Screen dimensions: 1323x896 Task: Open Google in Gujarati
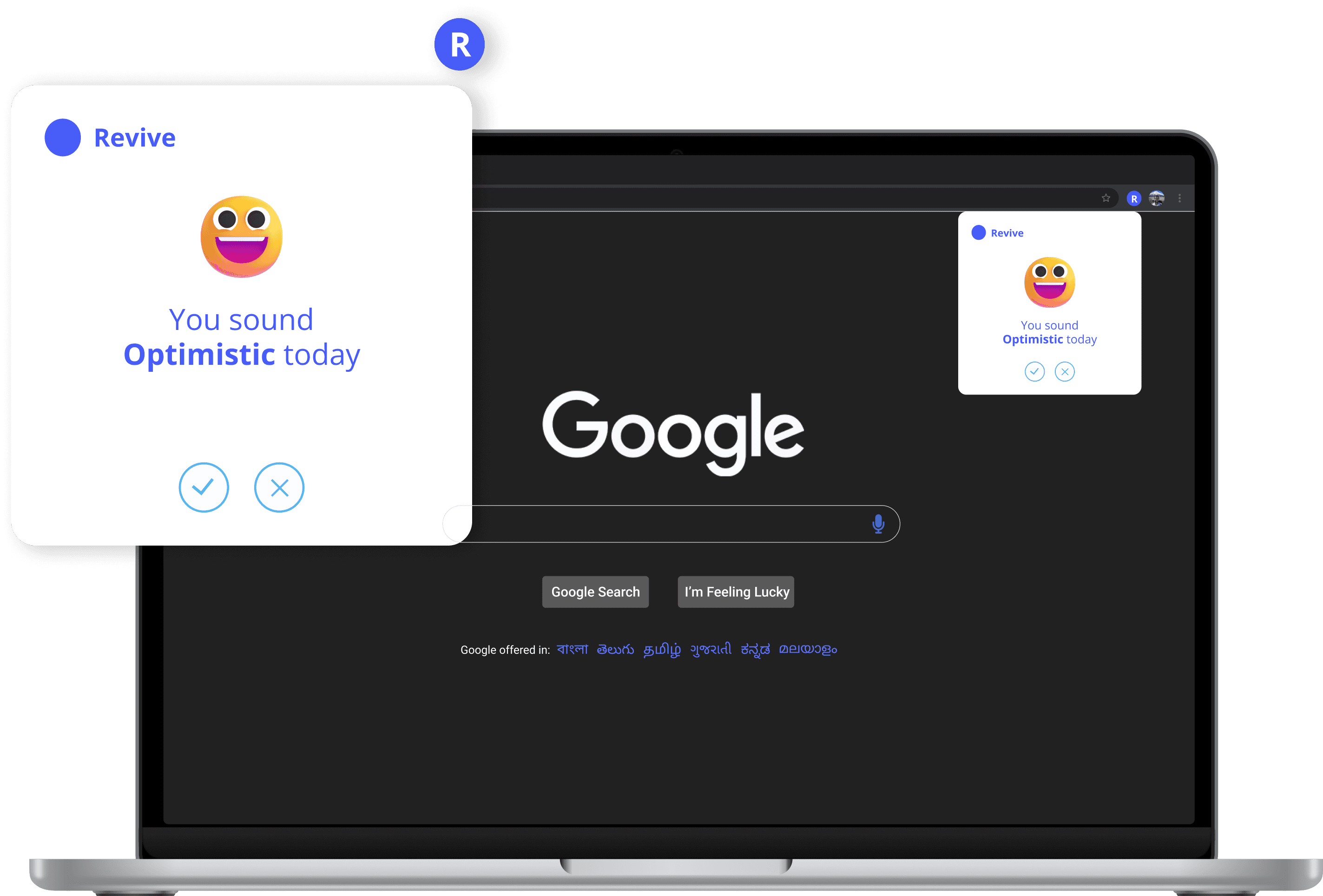click(711, 650)
